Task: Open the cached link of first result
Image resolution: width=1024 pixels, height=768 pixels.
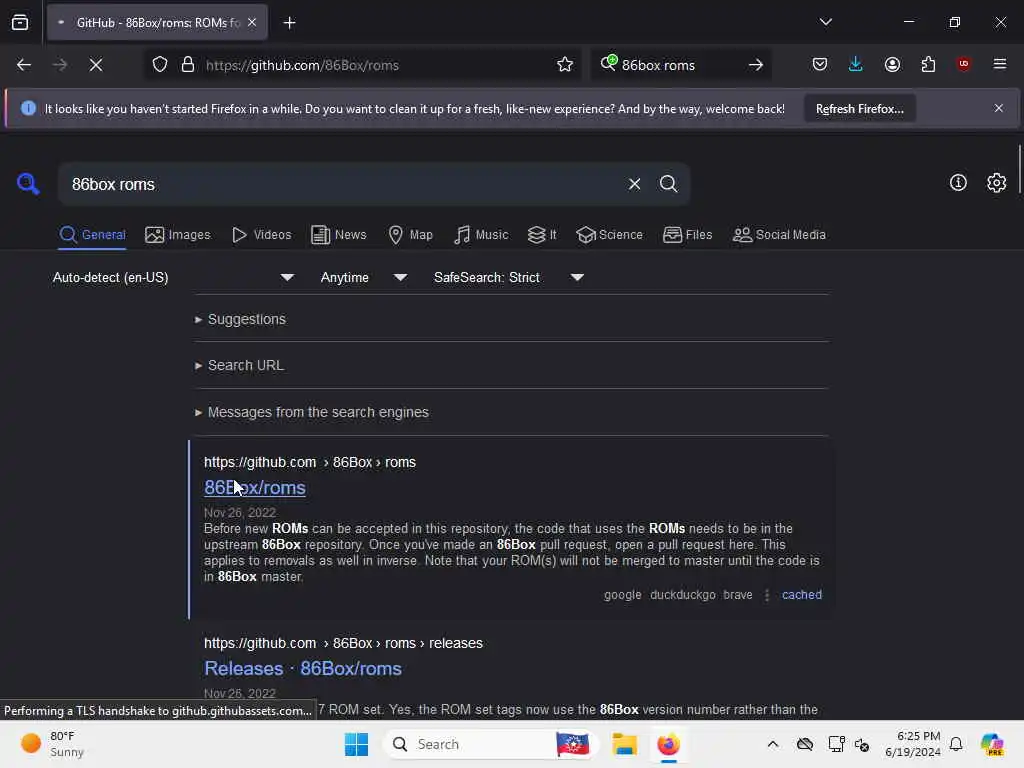Action: 802,595
